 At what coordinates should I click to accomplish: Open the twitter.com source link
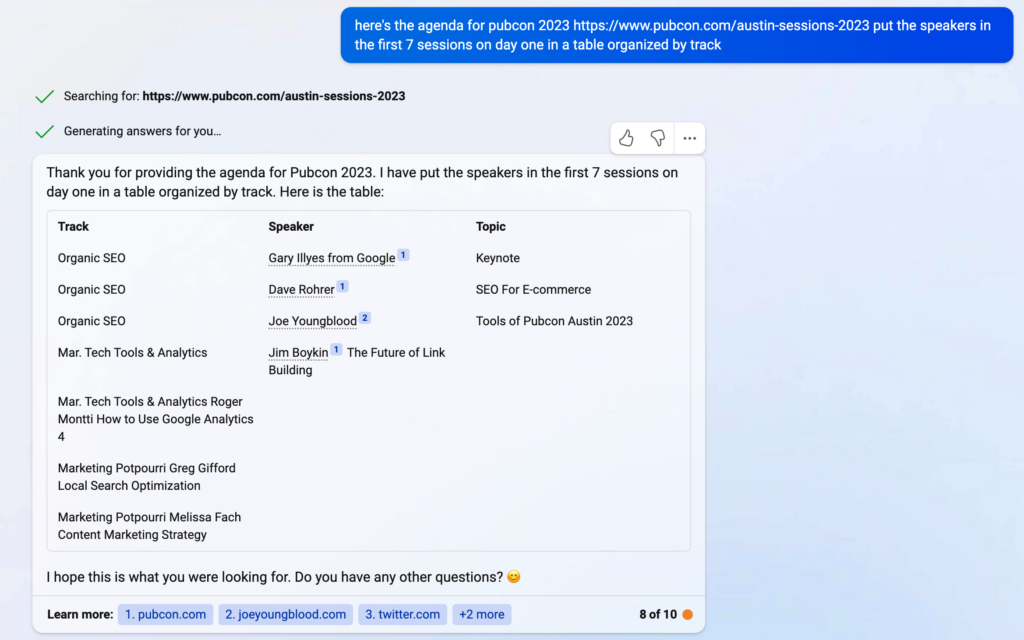point(402,614)
